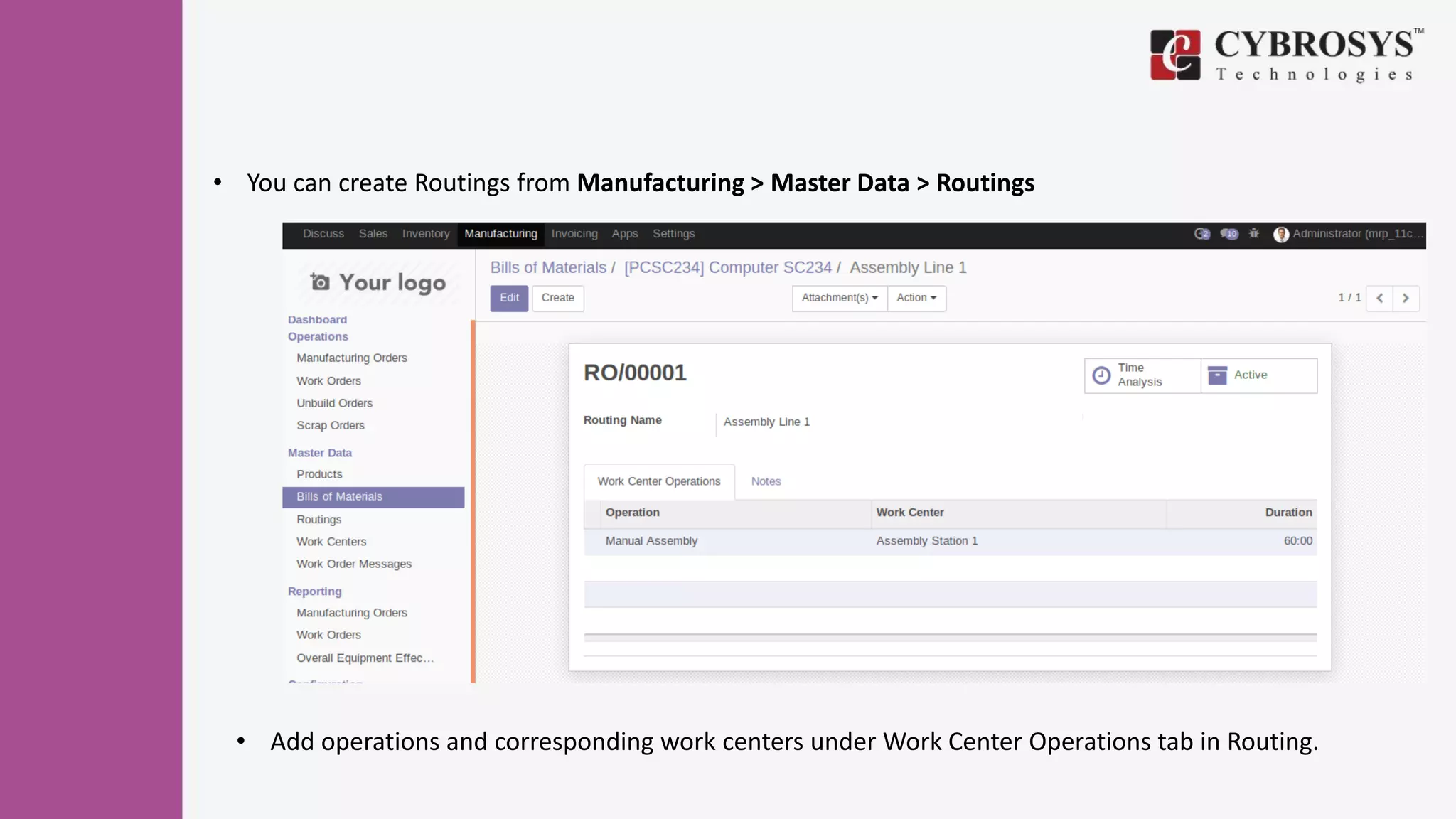1456x819 pixels.
Task: Open the Settings menu
Action: coord(674,234)
